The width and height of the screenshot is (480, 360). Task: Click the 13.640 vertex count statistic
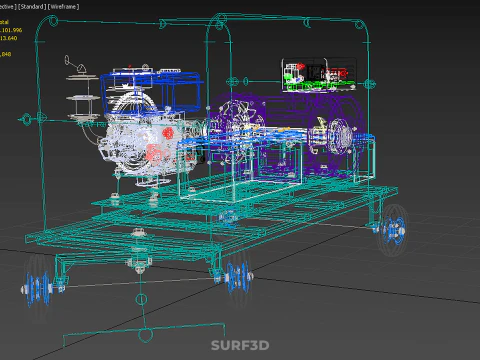(9, 38)
